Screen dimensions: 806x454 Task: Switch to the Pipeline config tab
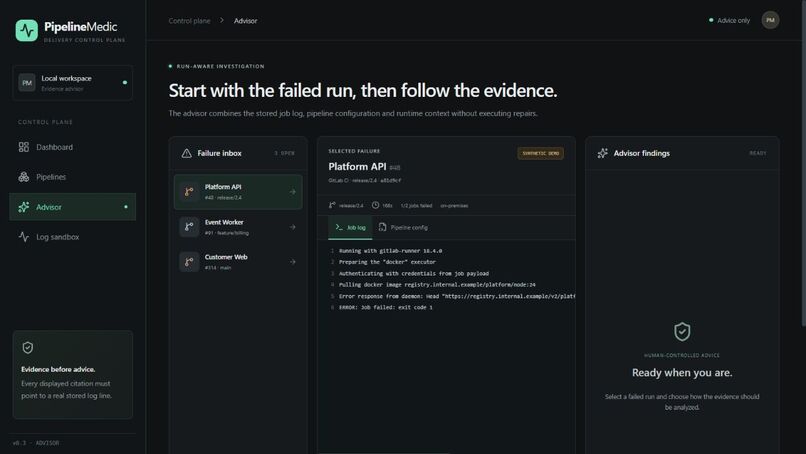pos(403,227)
